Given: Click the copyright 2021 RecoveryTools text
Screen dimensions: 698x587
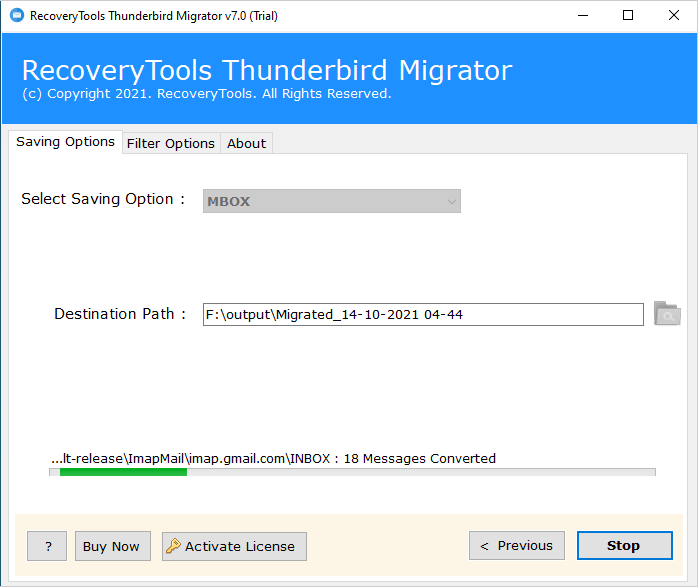Looking at the screenshot, I should 207,94.
